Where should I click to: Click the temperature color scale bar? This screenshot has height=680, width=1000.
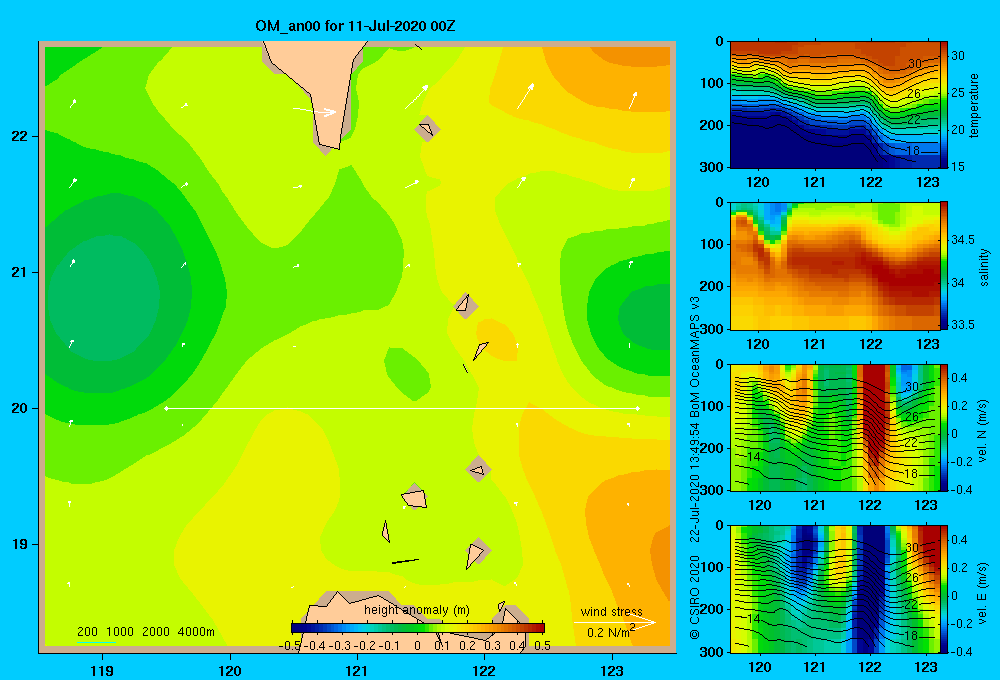pyautogui.click(x=944, y=105)
